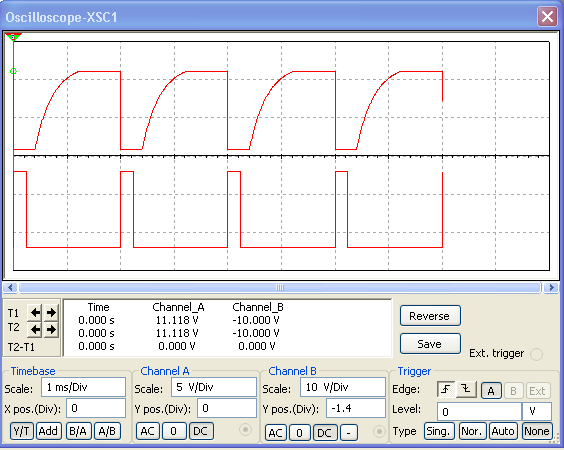The height and width of the screenshot is (450, 564).
Task: Switch display mode to B/A
Action: (x=78, y=431)
